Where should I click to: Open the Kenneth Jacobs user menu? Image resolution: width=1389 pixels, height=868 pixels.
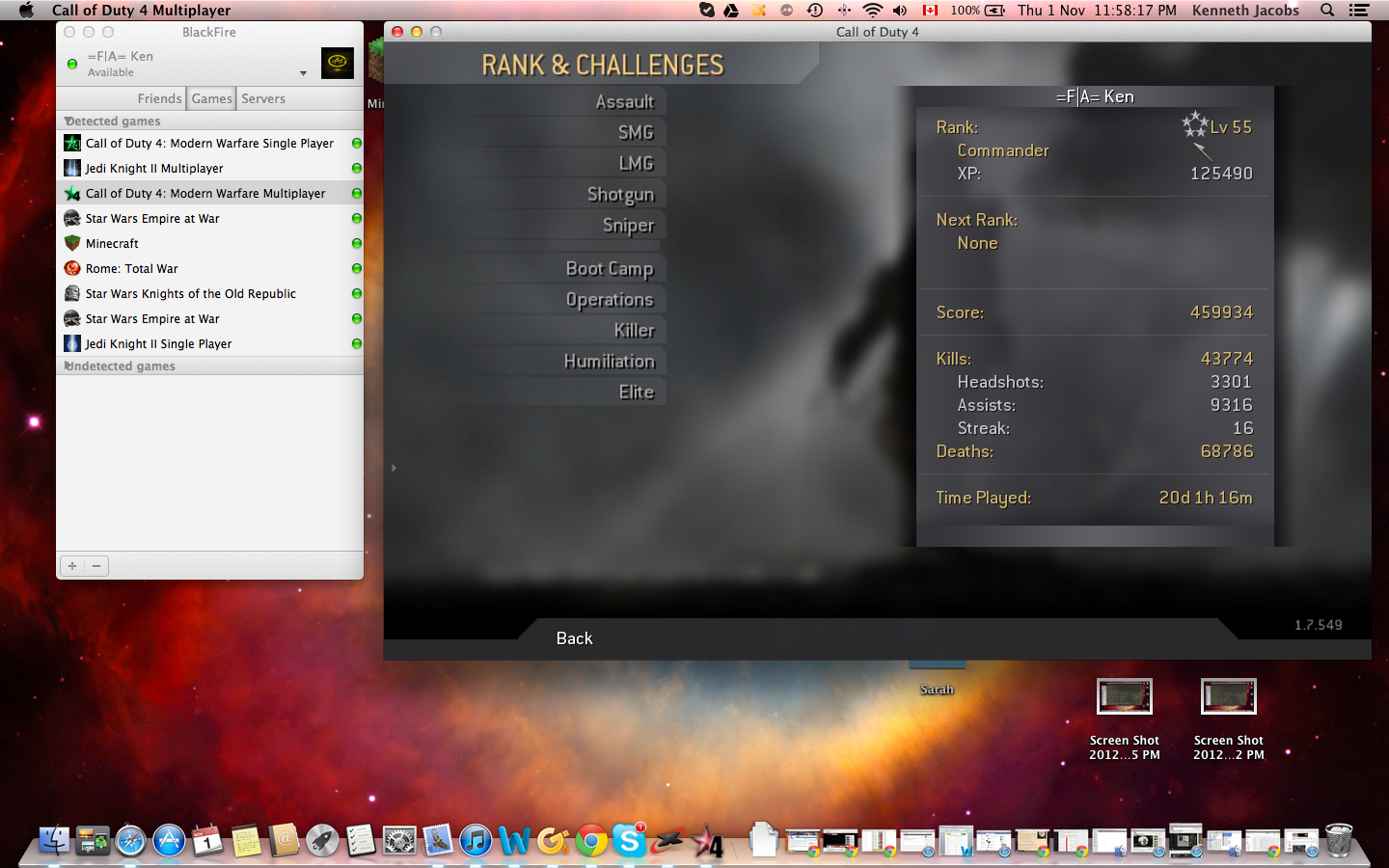click(x=1245, y=10)
